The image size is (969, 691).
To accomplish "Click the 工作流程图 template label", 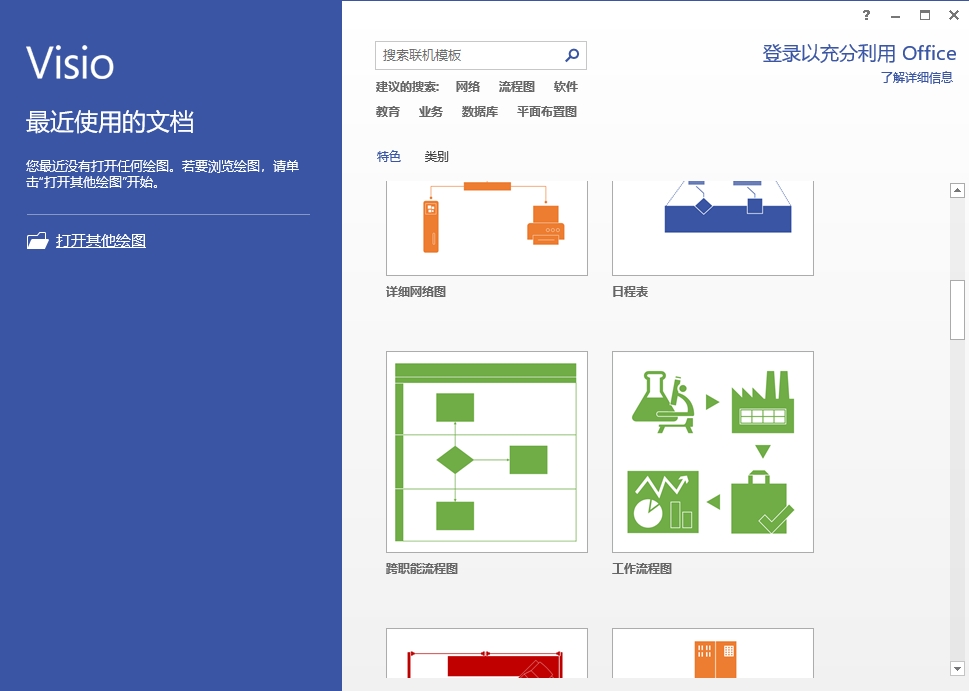I will pos(641,569).
